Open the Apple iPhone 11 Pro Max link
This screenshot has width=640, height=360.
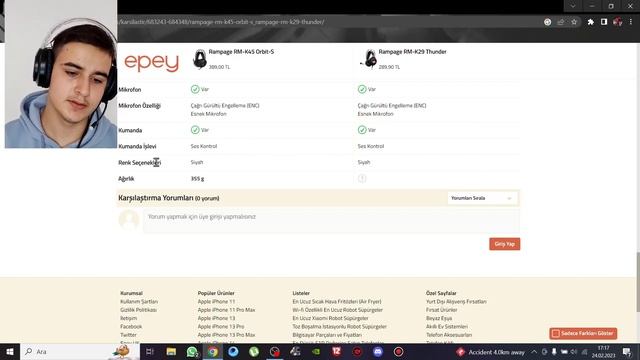click(x=227, y=310)
